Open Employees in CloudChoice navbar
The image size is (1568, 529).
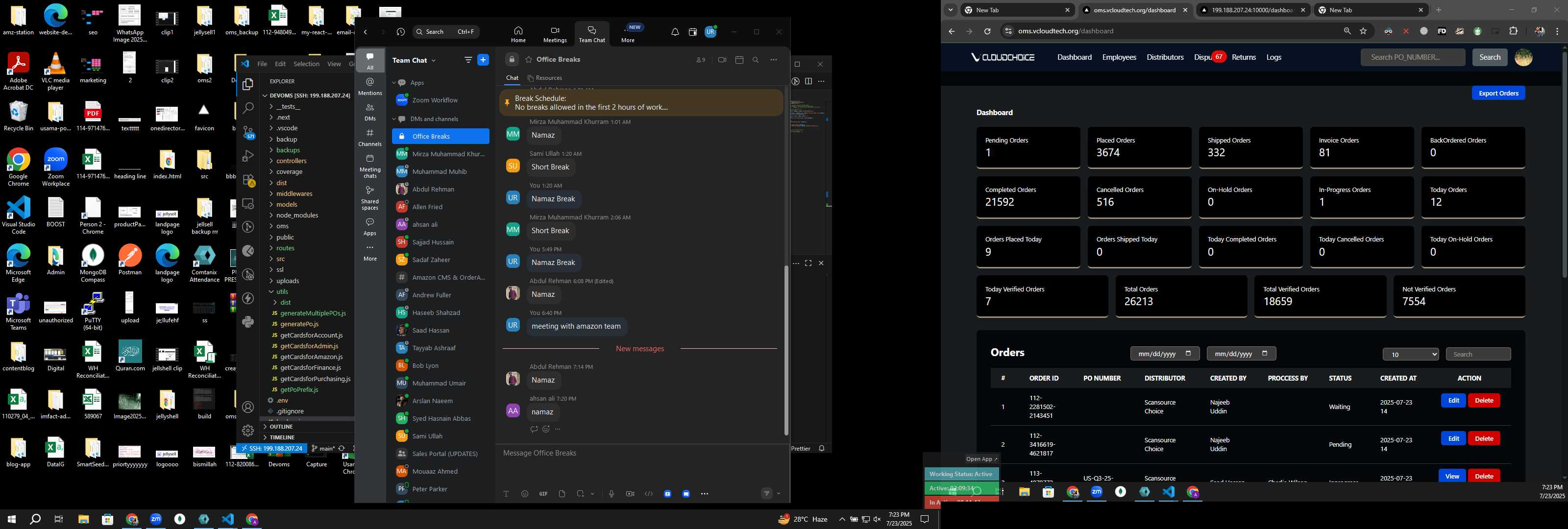pyautogui.click(x=1119, y=57)
